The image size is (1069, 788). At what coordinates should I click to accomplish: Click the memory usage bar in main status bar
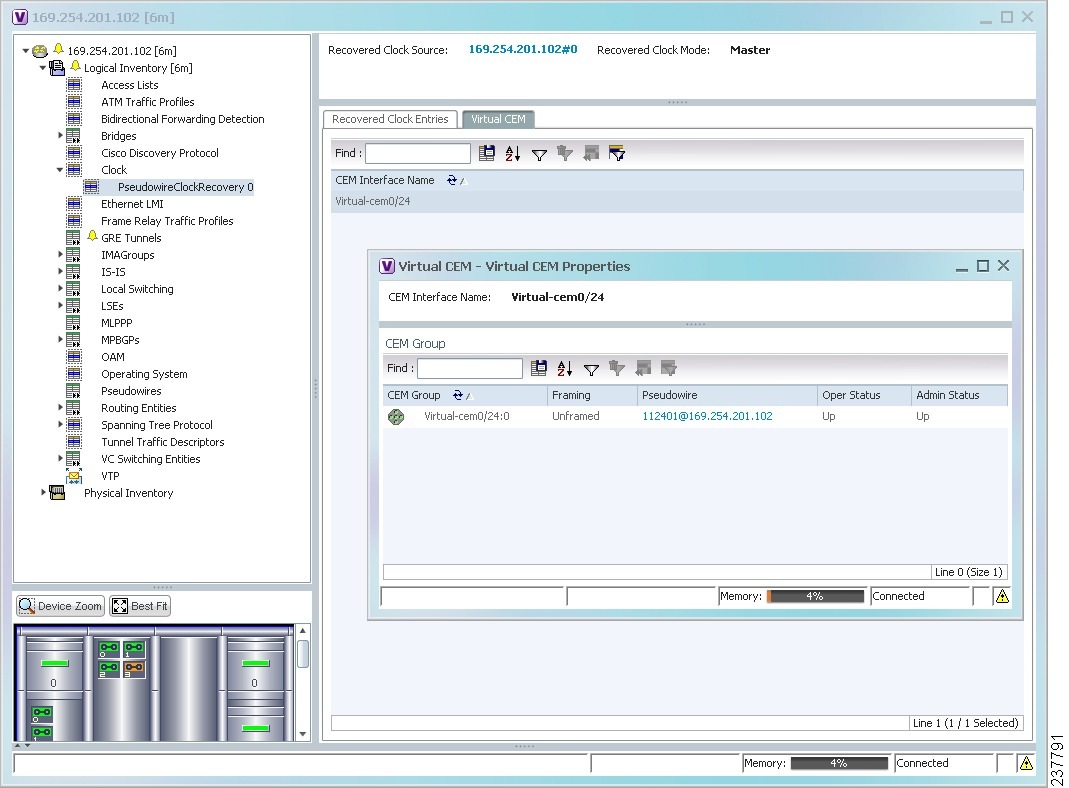(839, 763)
